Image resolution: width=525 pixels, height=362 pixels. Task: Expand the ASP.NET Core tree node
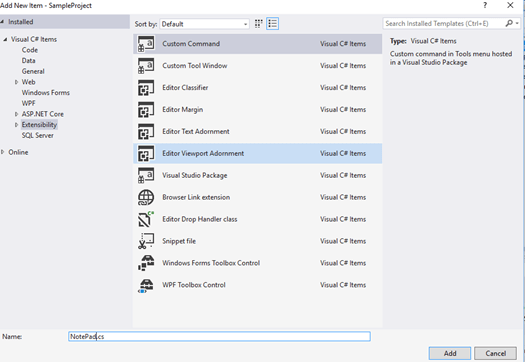(x=16, y=114)
